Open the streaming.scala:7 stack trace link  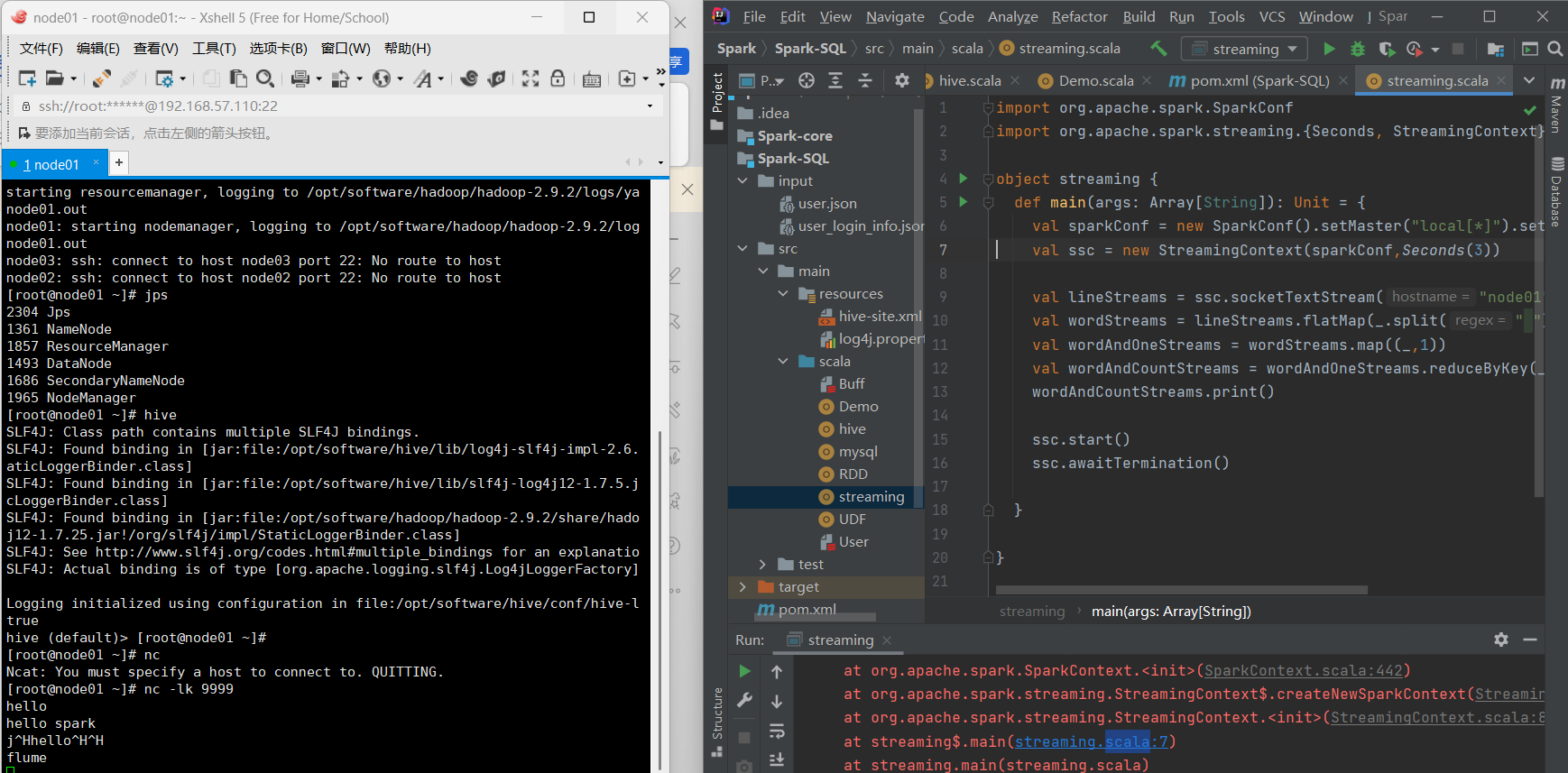coord(1092,741)
